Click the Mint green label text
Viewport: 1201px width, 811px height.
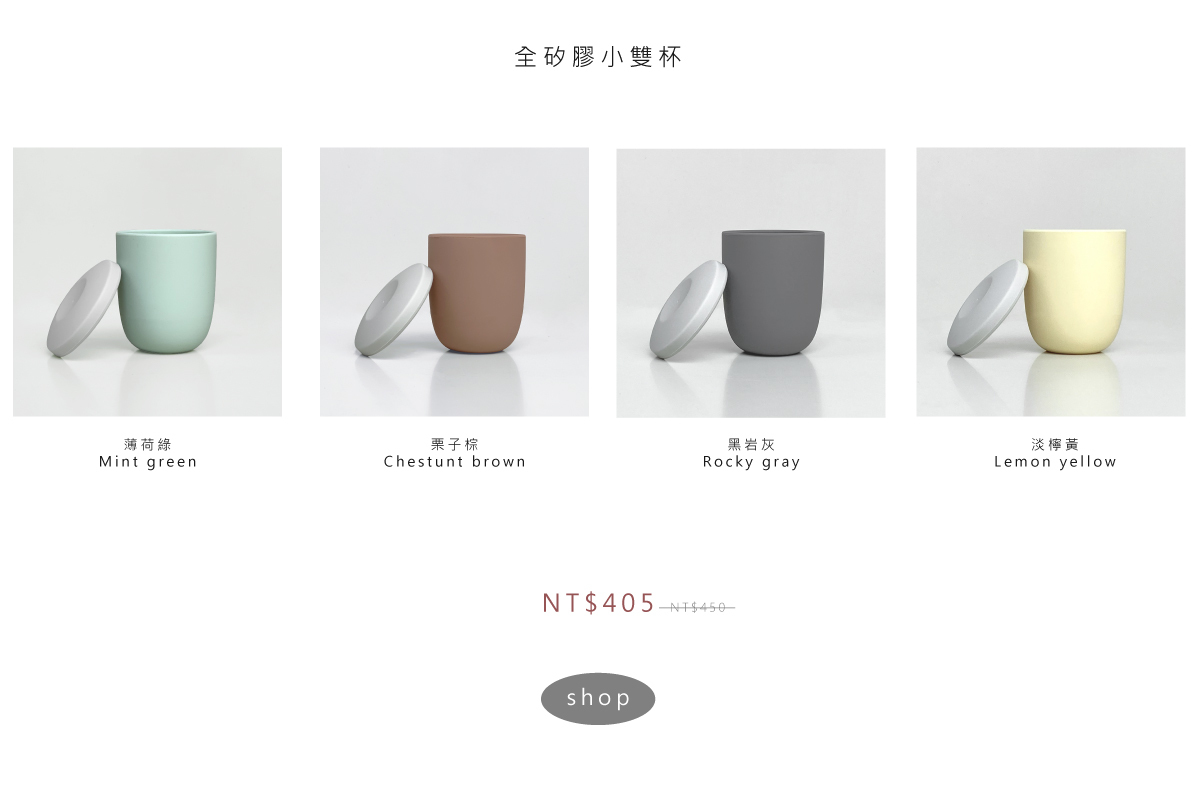point(148,462)
